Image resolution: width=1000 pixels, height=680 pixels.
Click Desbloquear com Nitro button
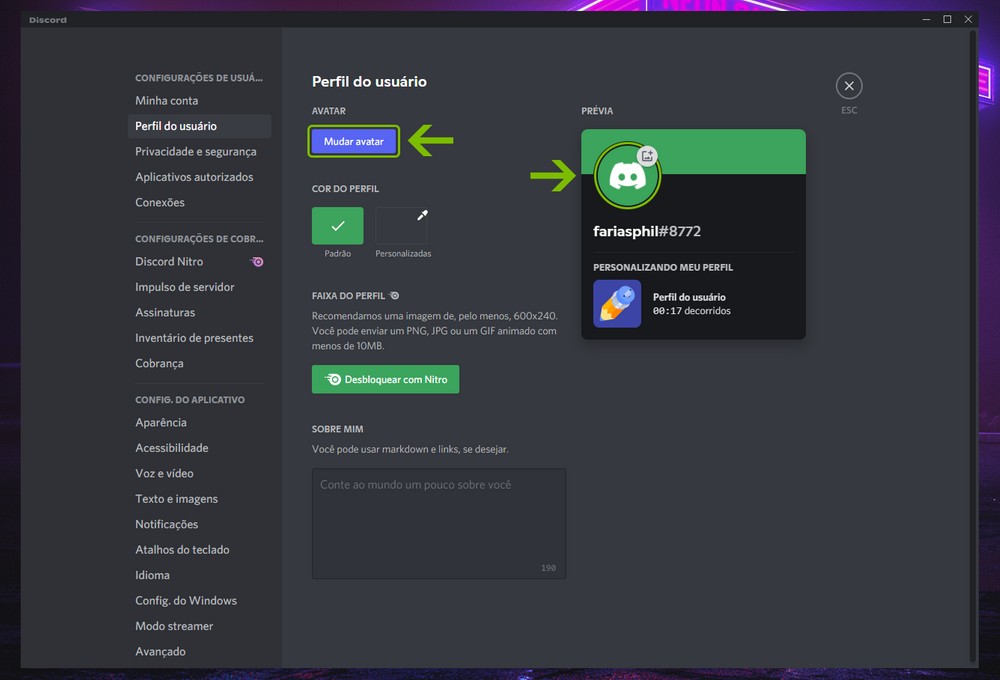click(x=385, y=380)
